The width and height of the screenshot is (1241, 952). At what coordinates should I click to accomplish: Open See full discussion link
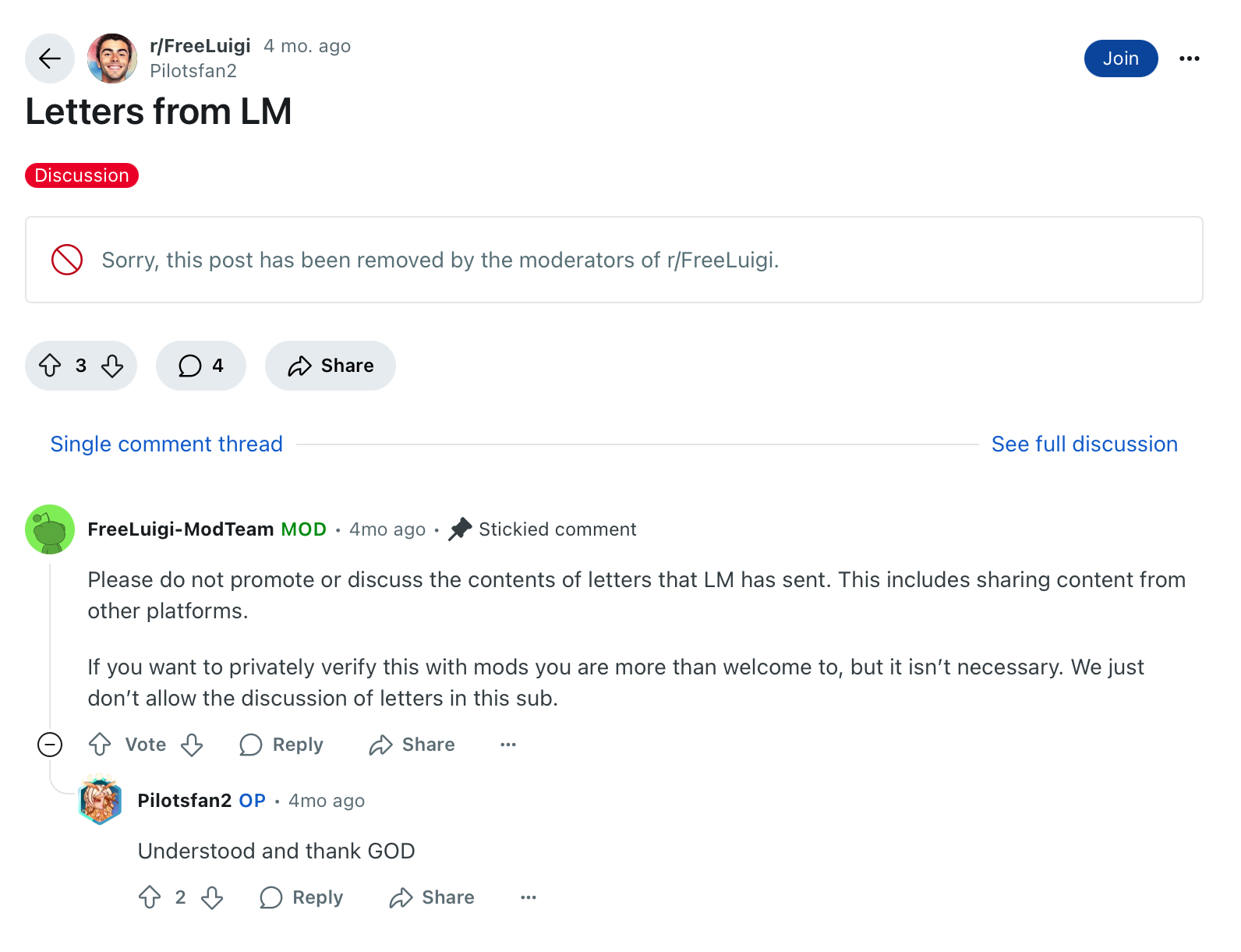[1084, 444]
